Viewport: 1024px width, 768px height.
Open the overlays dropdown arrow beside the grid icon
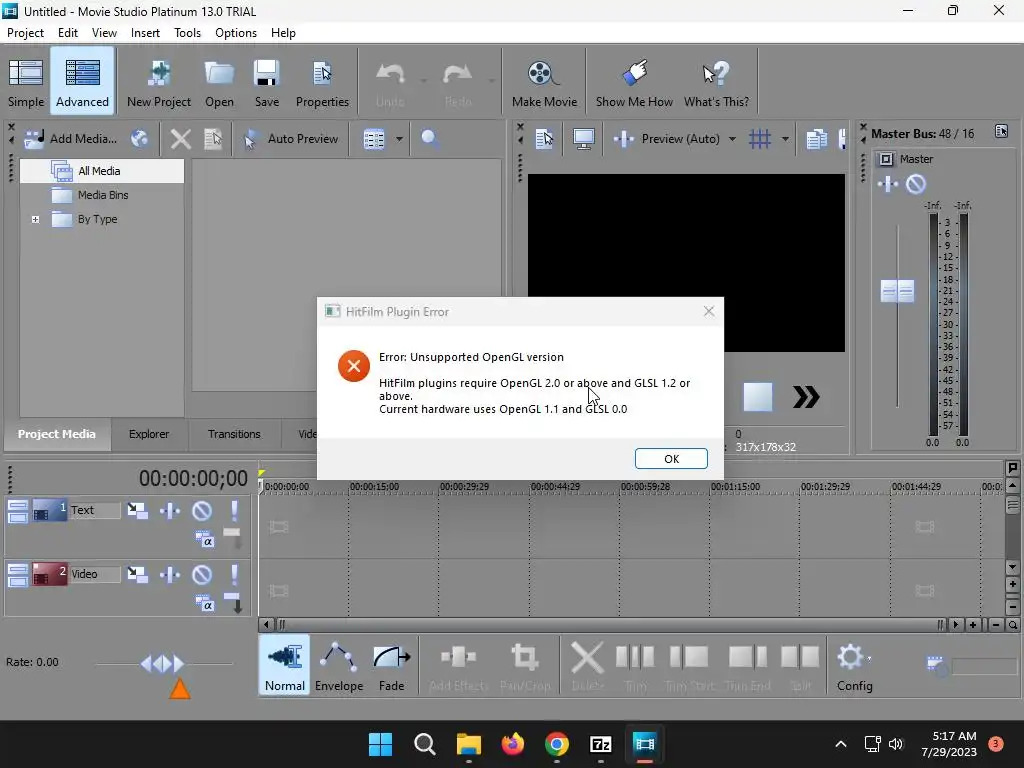click(x=785, y=138)
